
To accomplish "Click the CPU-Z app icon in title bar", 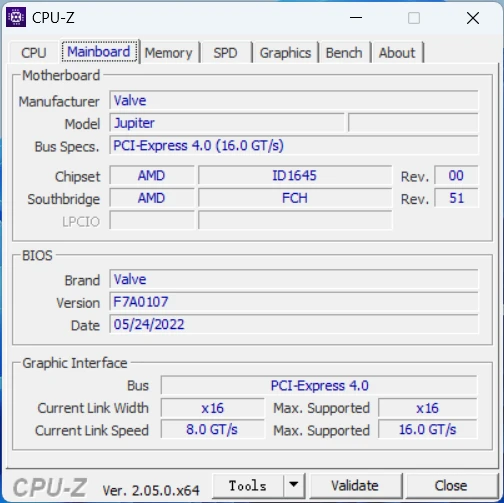I will tap(16, 17).
